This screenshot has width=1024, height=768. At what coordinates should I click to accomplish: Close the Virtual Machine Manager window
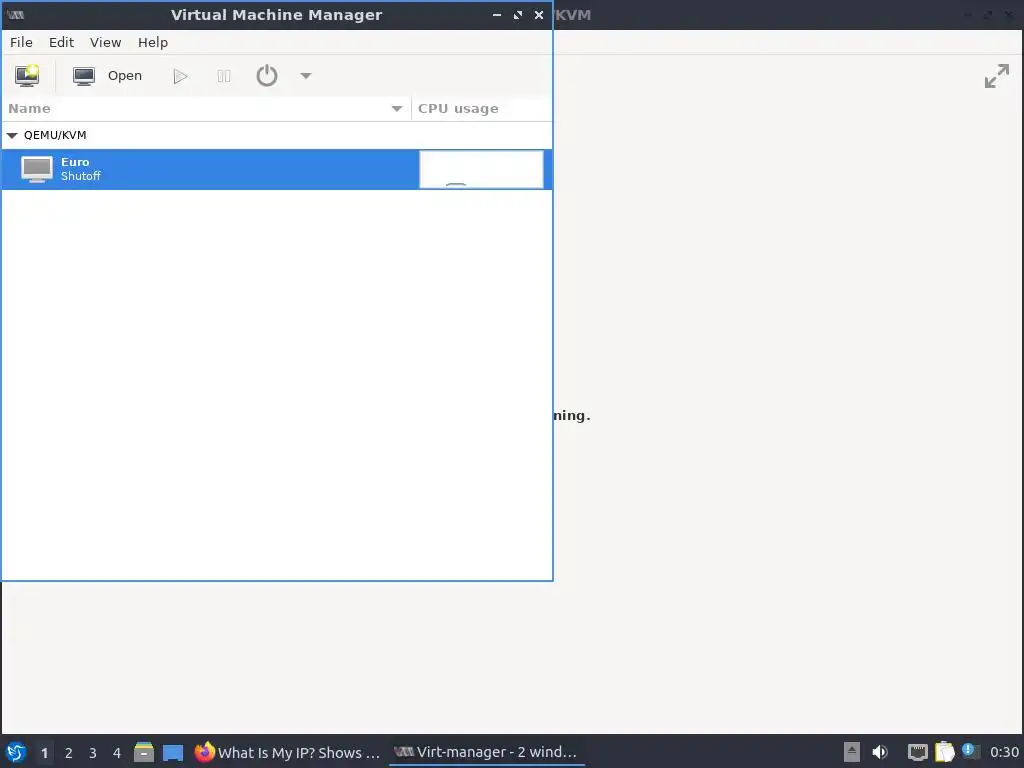pos(539,15)
